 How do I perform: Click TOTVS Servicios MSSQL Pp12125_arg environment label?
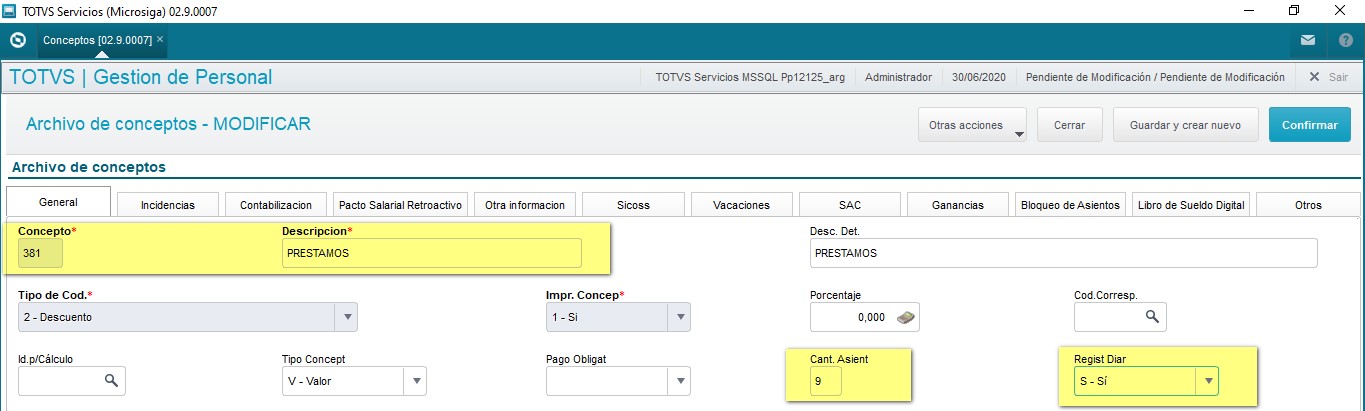pyautogui.click(x=749, y=77)
